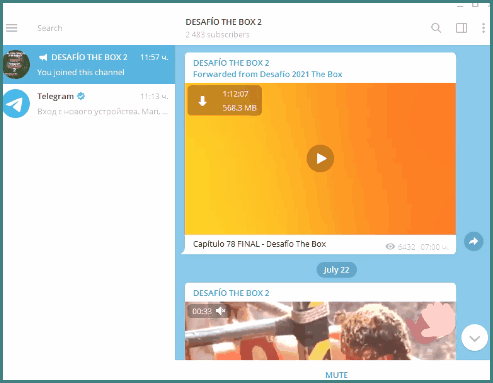Play the Capítulo 78 FINAL video
This screenshot has height=383, width=493.
(x=320, y=158)
